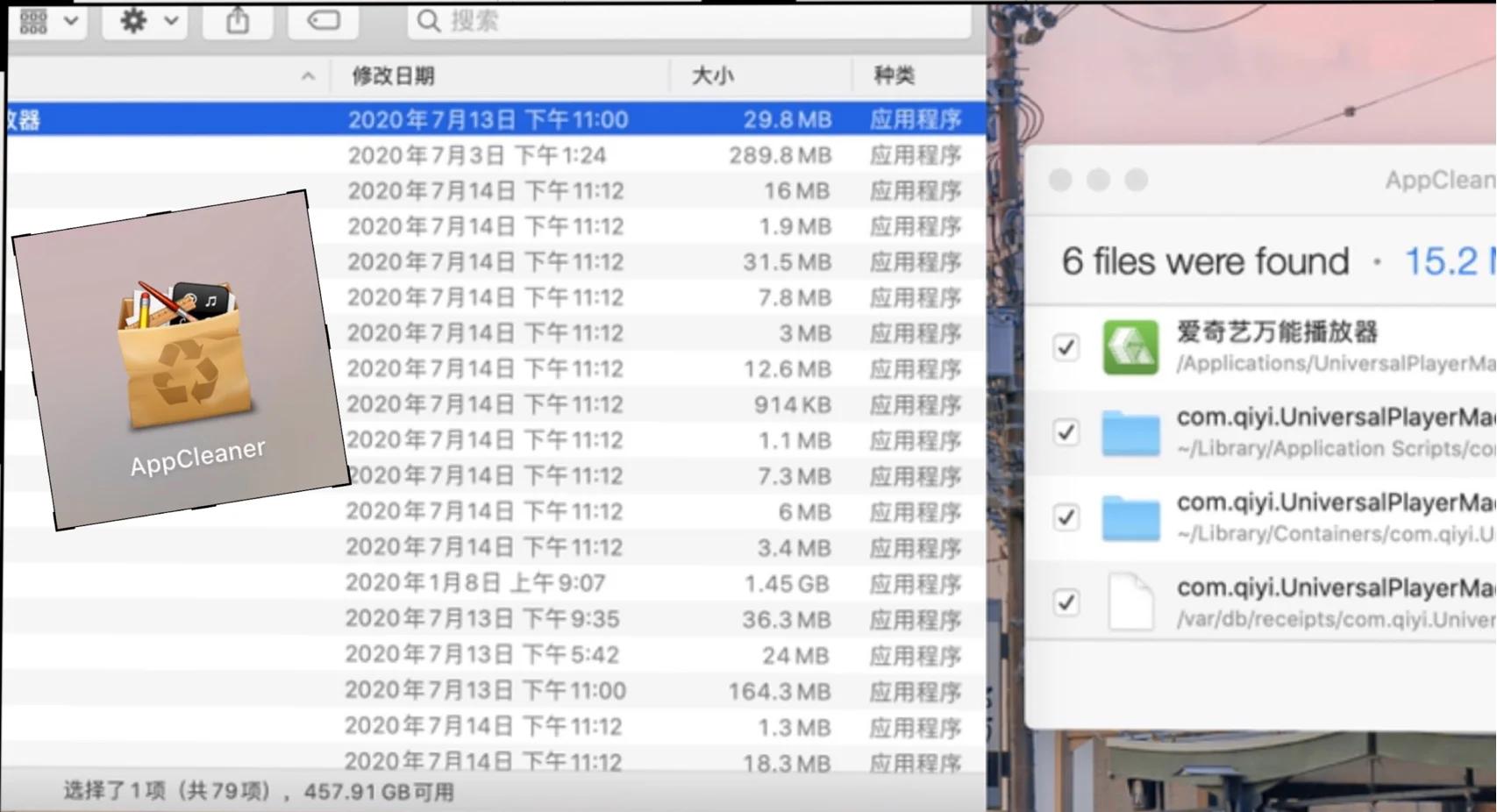Select selected row dated 2020年7月13日 下午11:00 29.8 MB
This screenshot has width=1497, height=812.
[495, 119]
